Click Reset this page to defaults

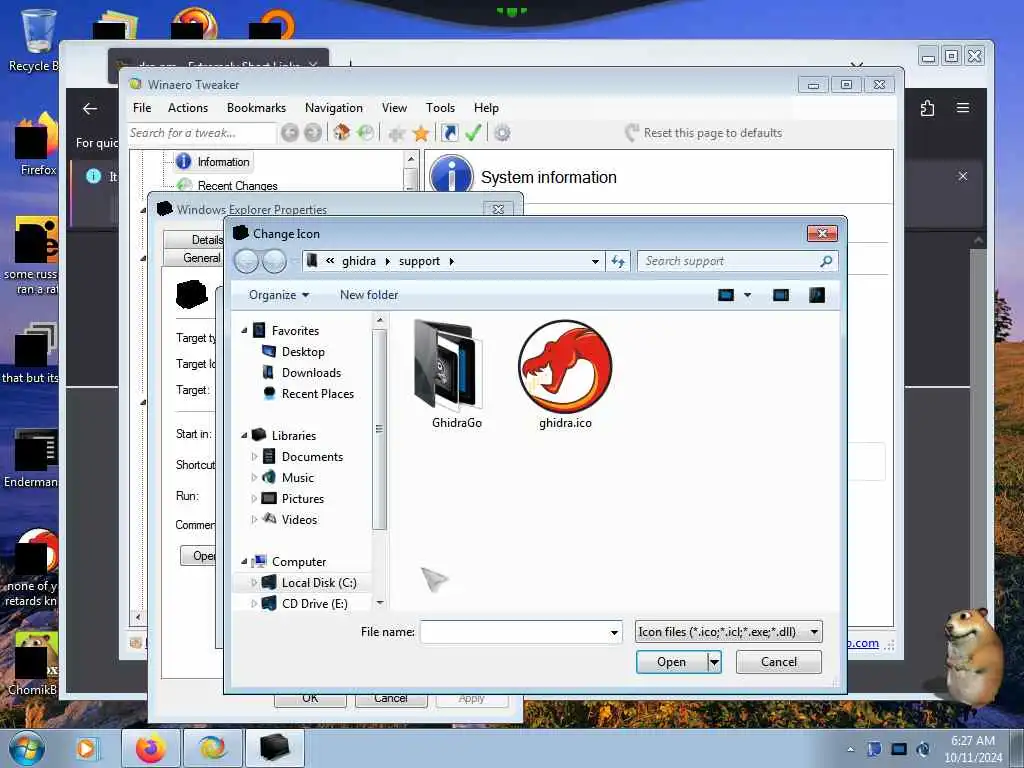click(x=704, y=133)
